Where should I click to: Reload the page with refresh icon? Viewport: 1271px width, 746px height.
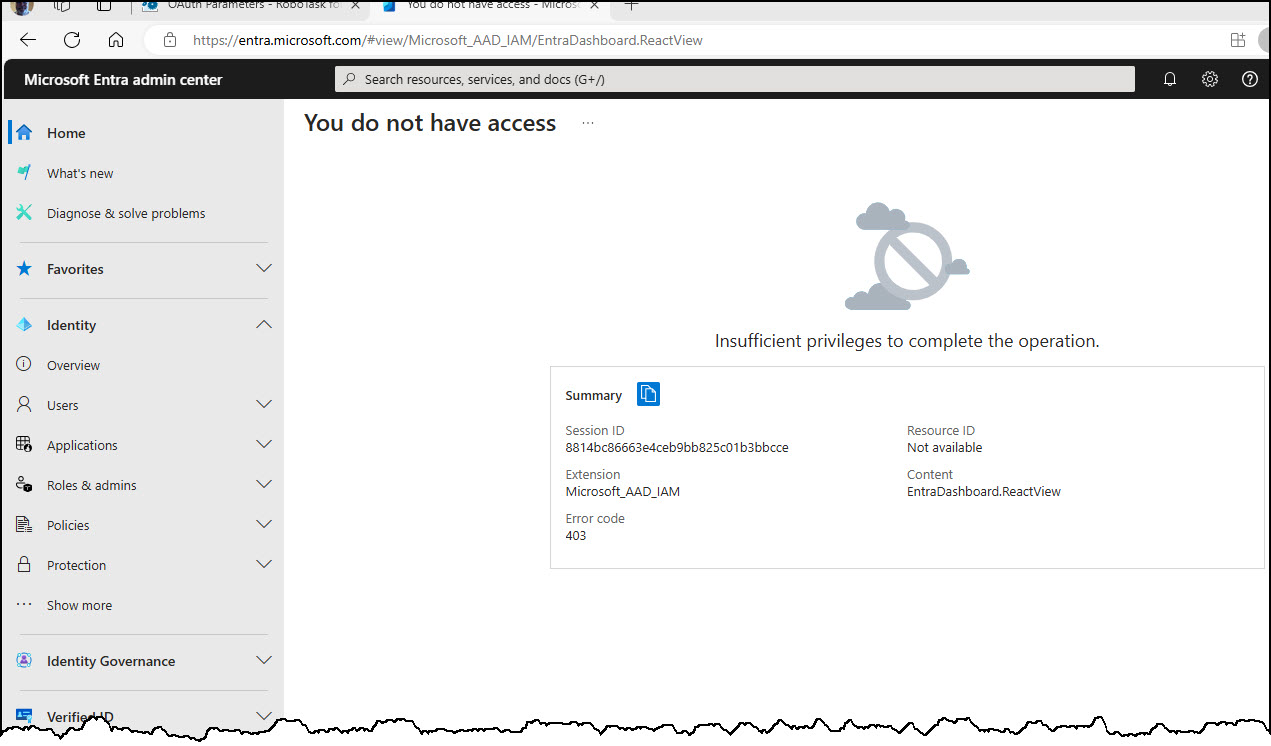[x=72, y=40]
